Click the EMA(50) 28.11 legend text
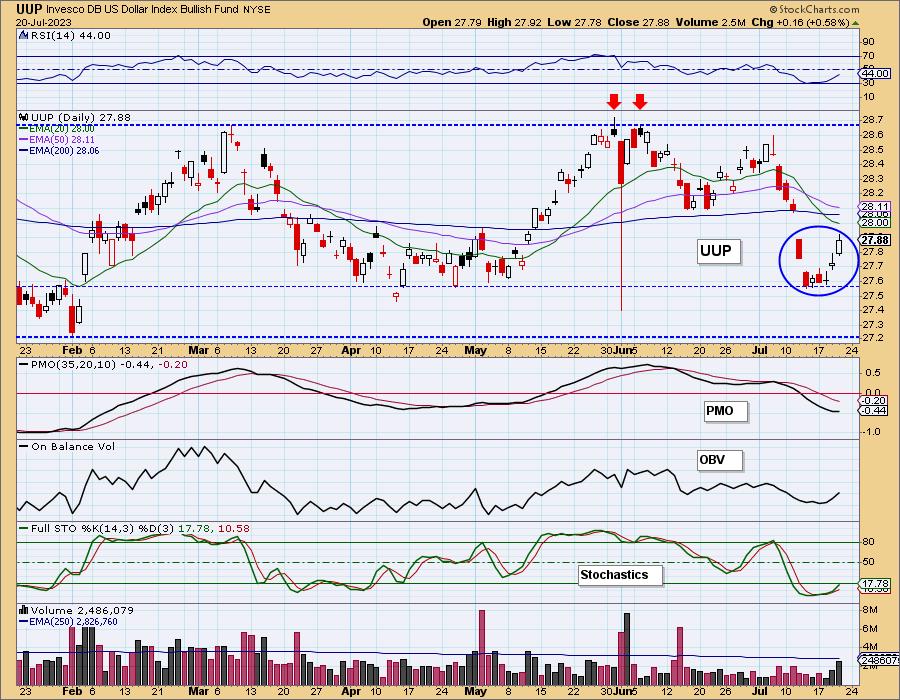This screenshot has width=900, height=700. 61,139
